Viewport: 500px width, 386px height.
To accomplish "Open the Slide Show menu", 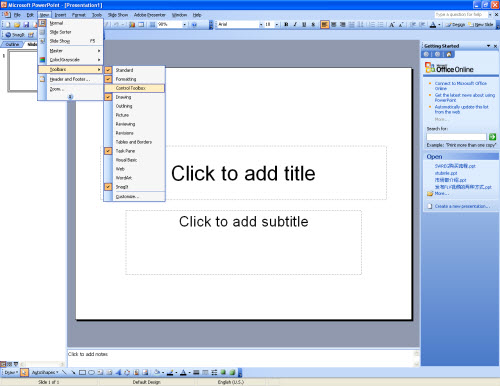I will 118,15.
